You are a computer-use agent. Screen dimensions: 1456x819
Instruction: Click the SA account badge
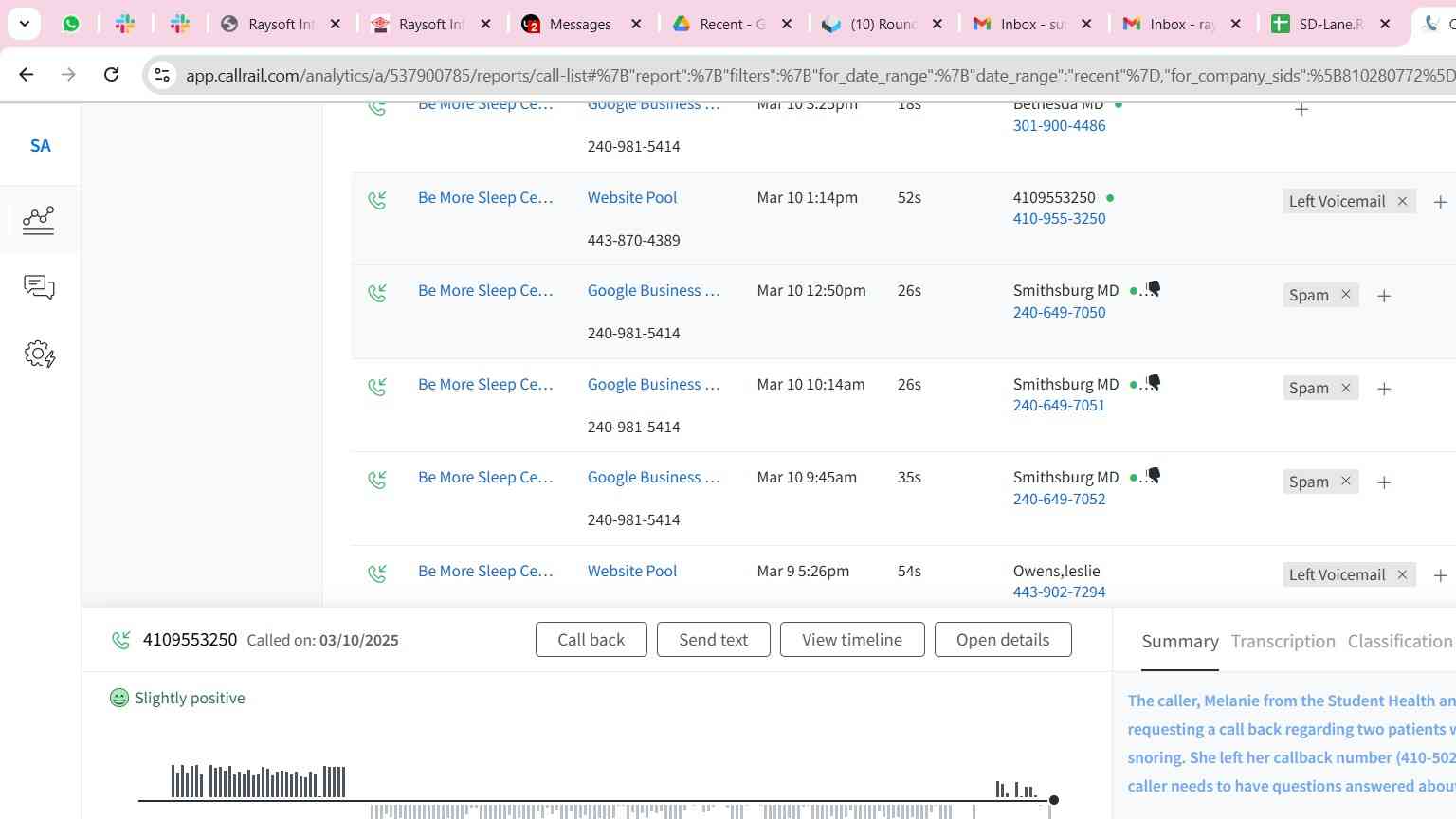40,145
